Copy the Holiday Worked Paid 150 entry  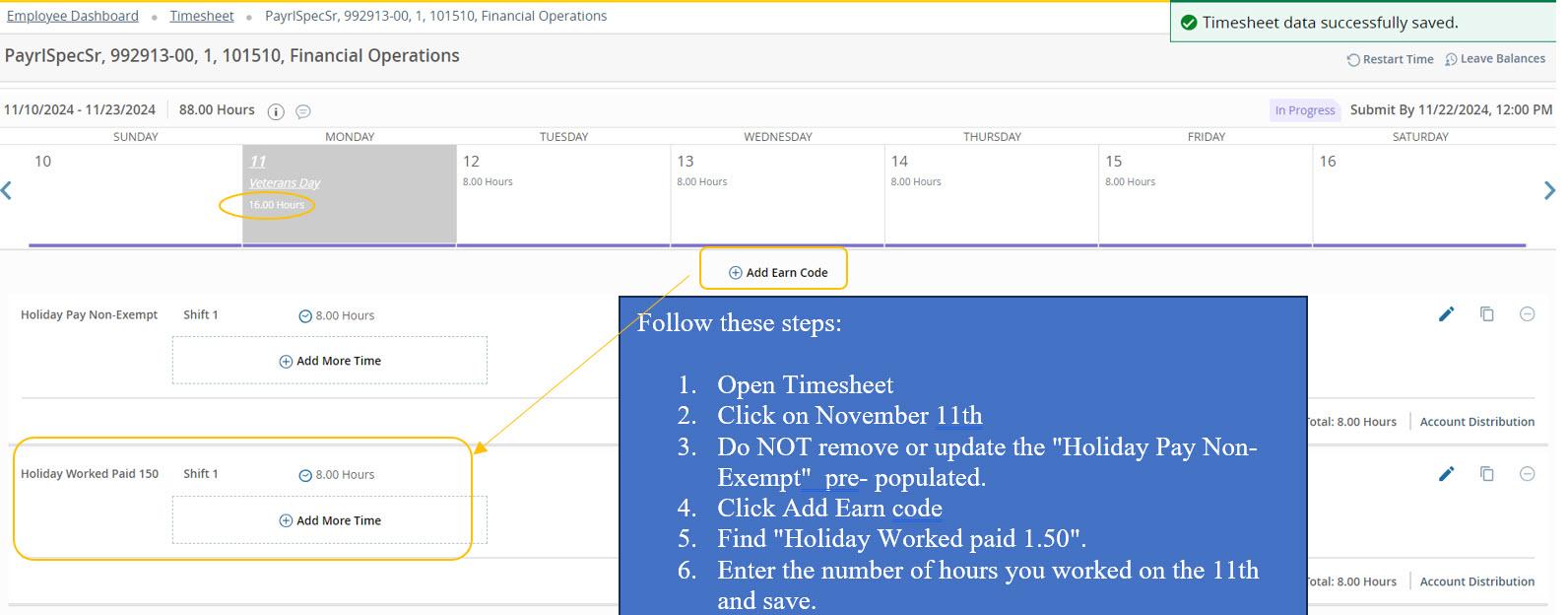[x=1486, y=474]
